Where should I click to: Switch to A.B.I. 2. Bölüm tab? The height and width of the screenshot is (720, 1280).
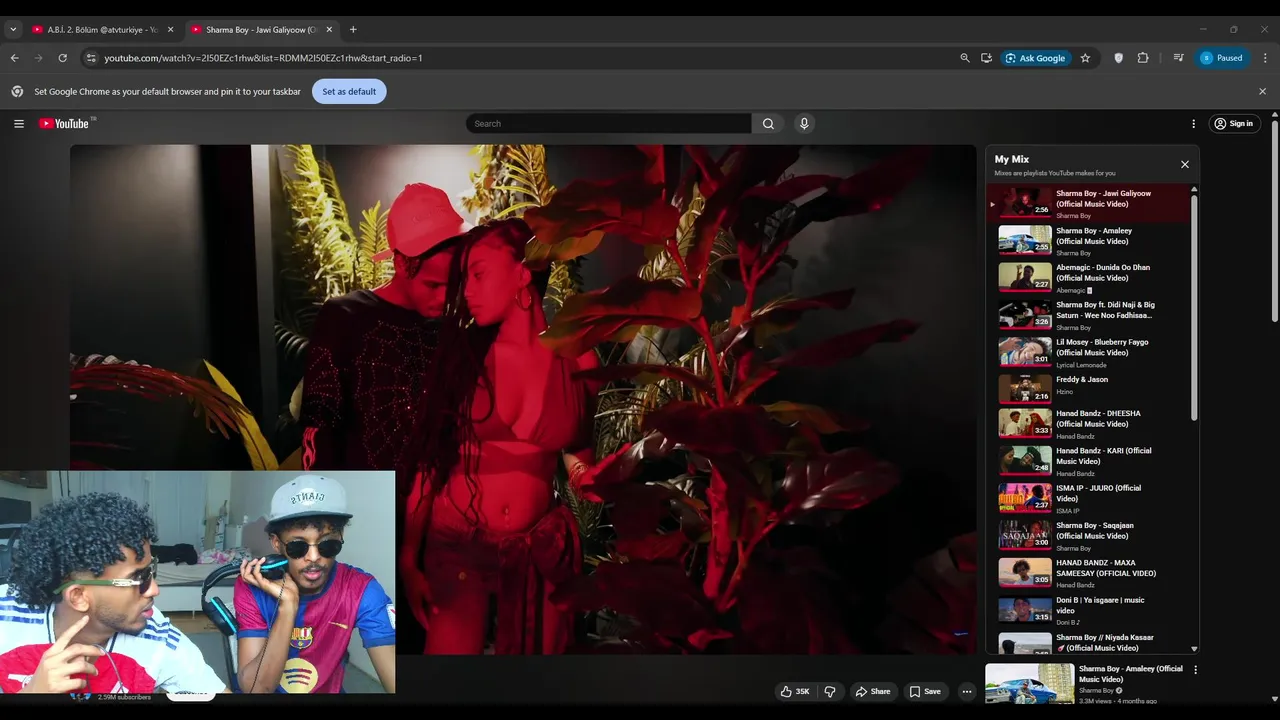tap(102, 30)
